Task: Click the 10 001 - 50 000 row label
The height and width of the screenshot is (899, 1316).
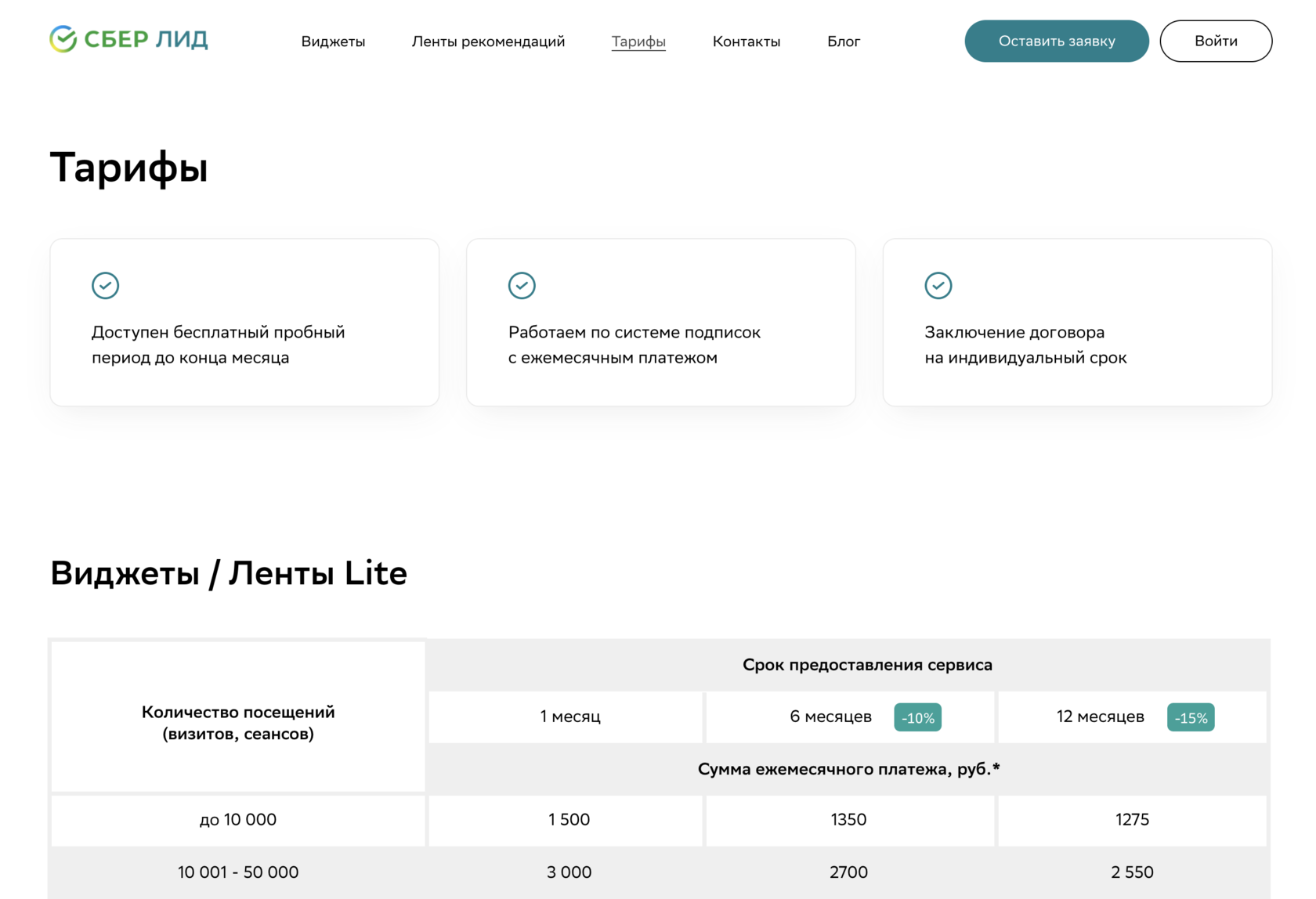Action: tap(238, 872)
